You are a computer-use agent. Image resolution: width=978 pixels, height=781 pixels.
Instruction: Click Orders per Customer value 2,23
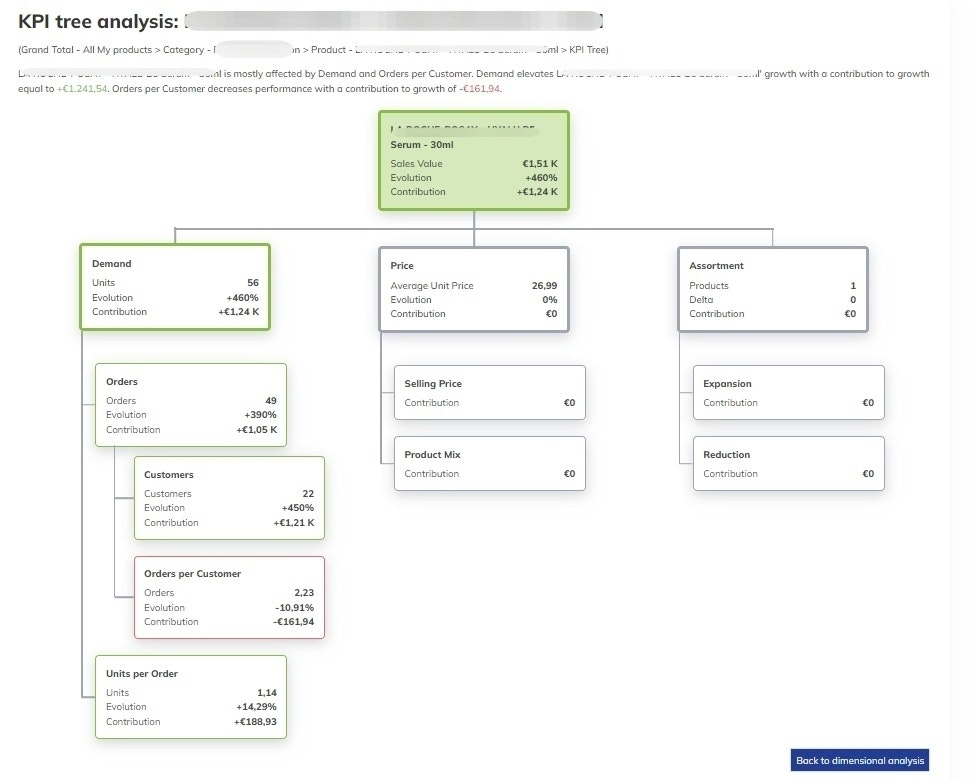[304, 593]
